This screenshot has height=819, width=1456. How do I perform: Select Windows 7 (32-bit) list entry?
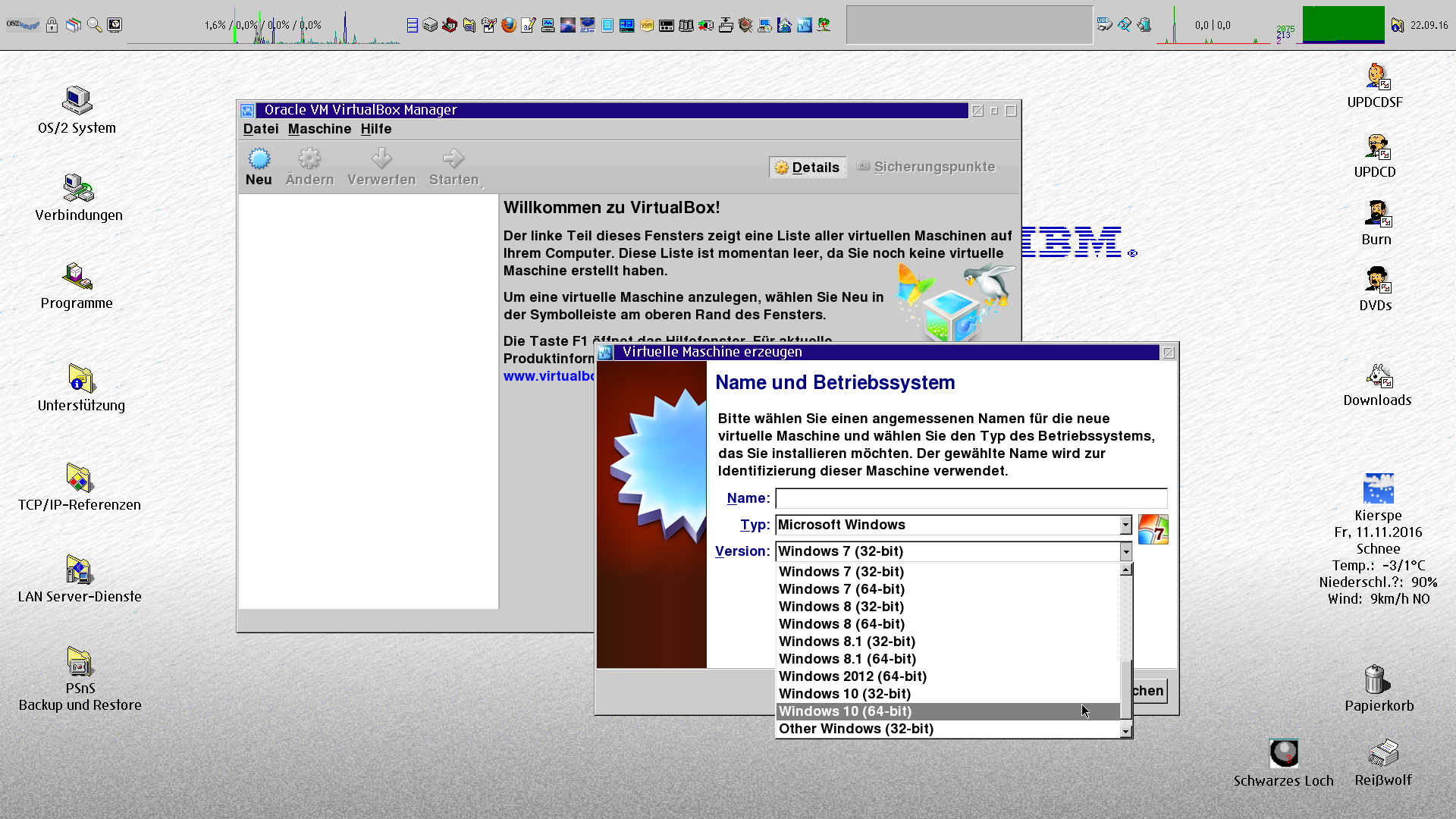[x=948, y=572]
